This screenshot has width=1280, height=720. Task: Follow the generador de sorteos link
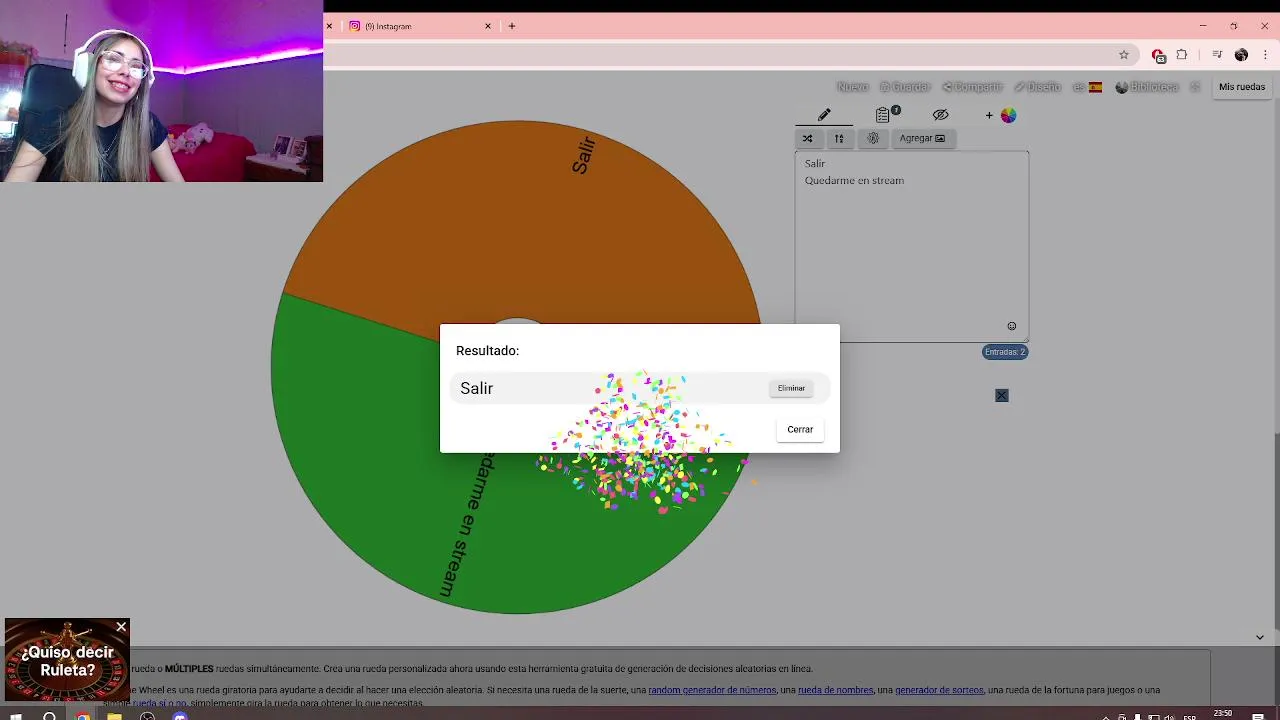pos(939,690)
